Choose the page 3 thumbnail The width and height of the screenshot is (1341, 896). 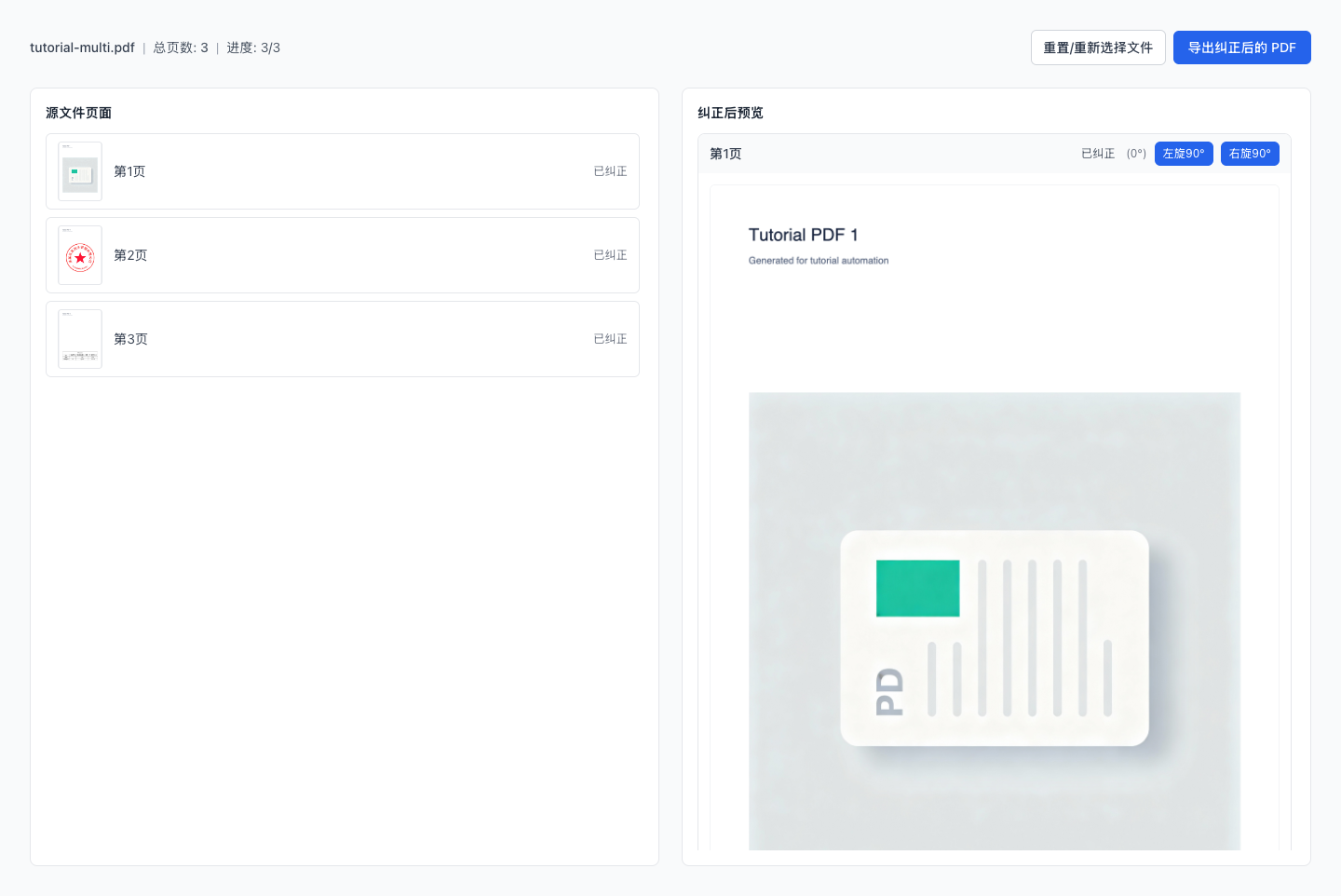80,339
